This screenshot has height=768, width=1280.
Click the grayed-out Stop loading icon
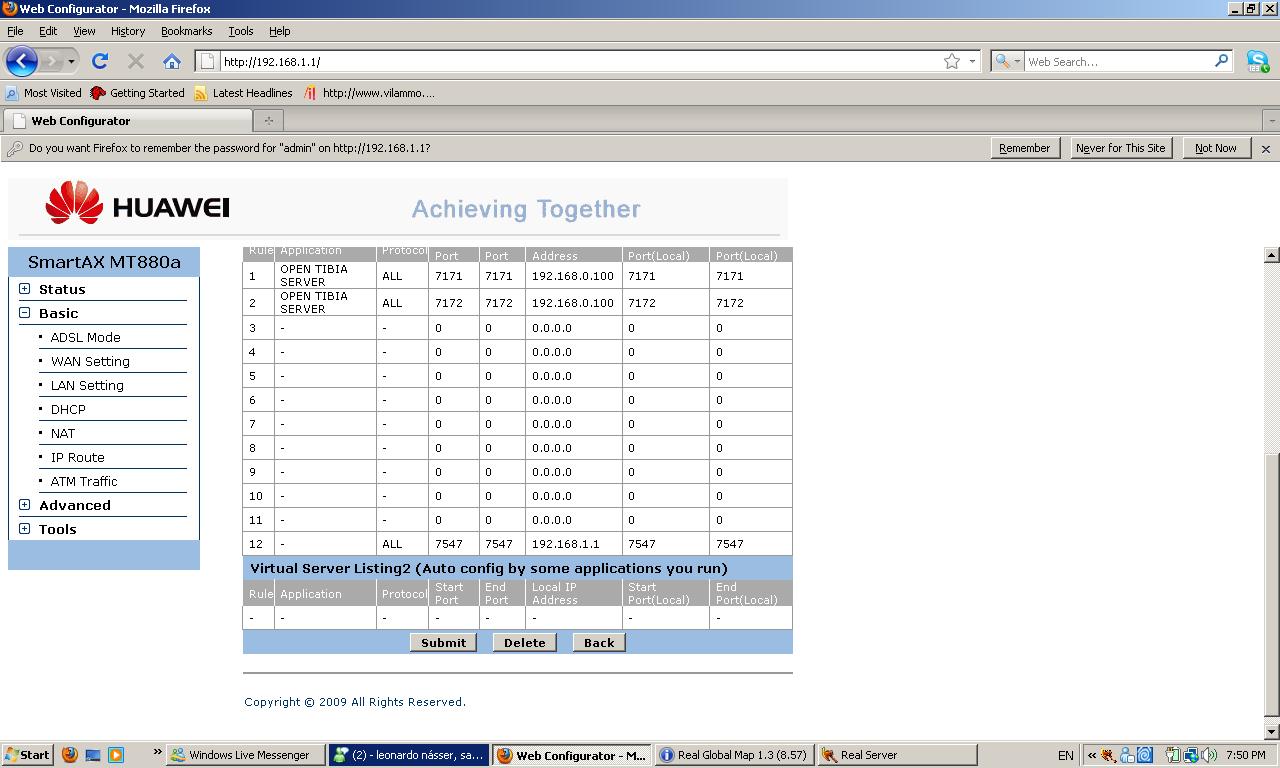[x=136, y=61]
